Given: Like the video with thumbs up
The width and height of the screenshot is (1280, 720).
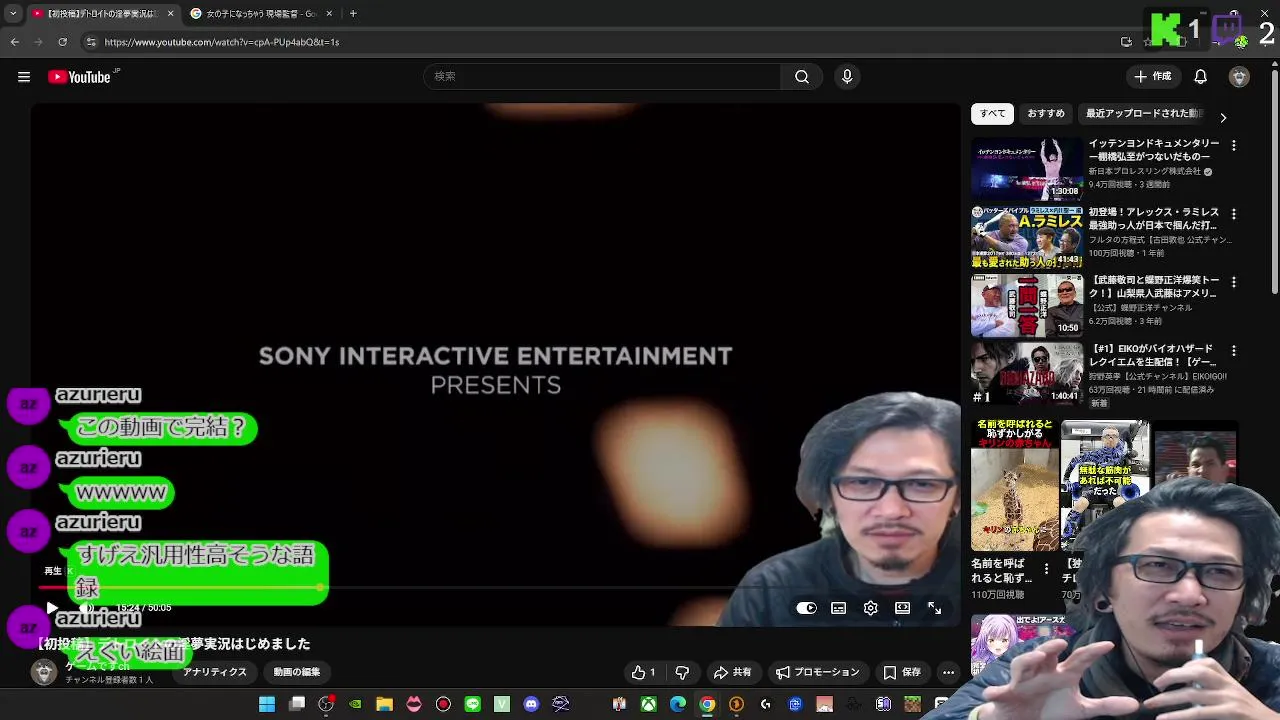Looking at the screenshot, I should tap(643, 673).
